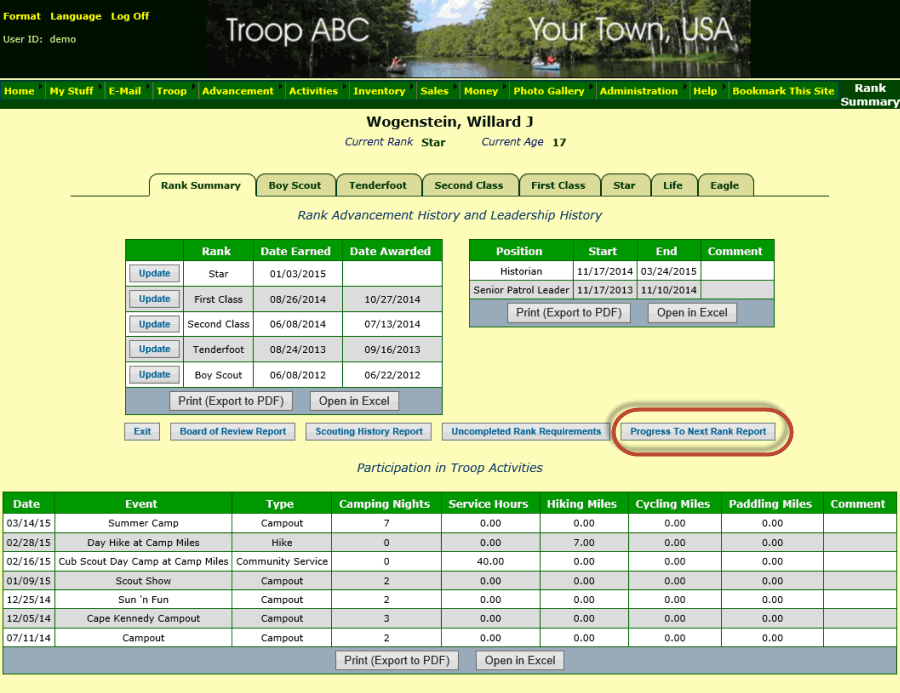
Task: Open the Home menu
Action: [20, 91]
